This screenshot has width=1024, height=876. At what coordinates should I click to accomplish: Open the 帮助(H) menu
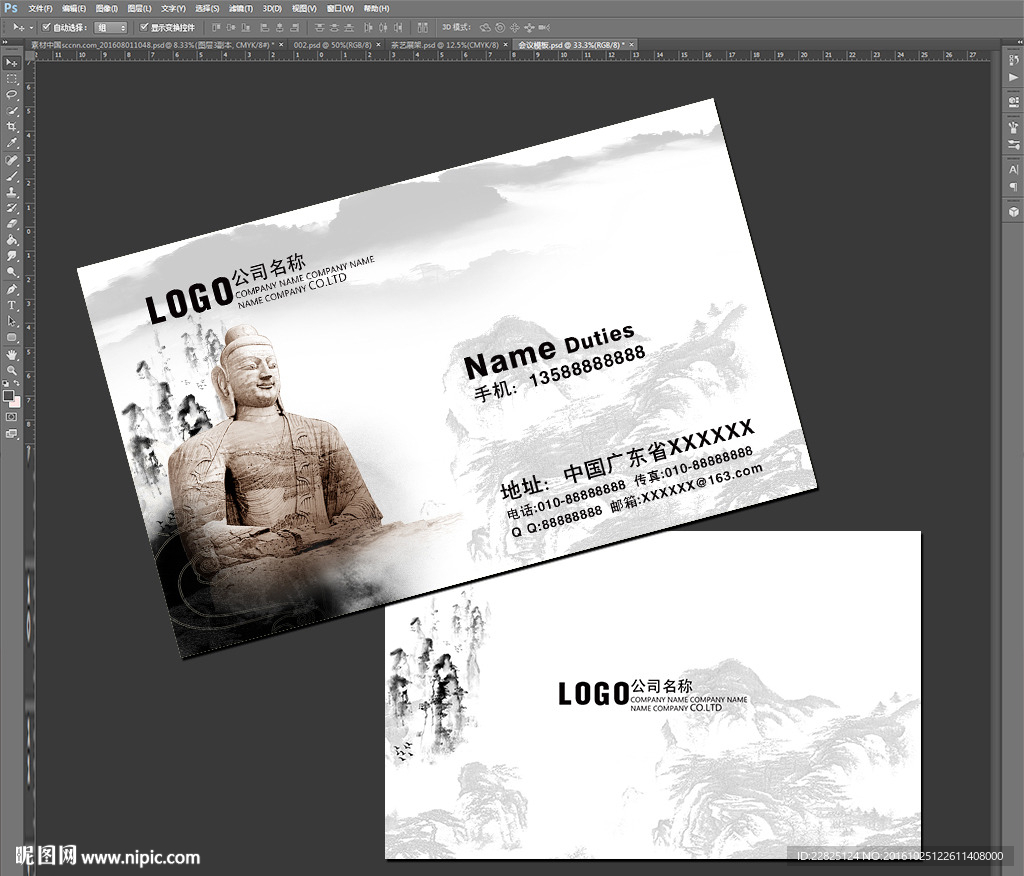tap(376, 8)
